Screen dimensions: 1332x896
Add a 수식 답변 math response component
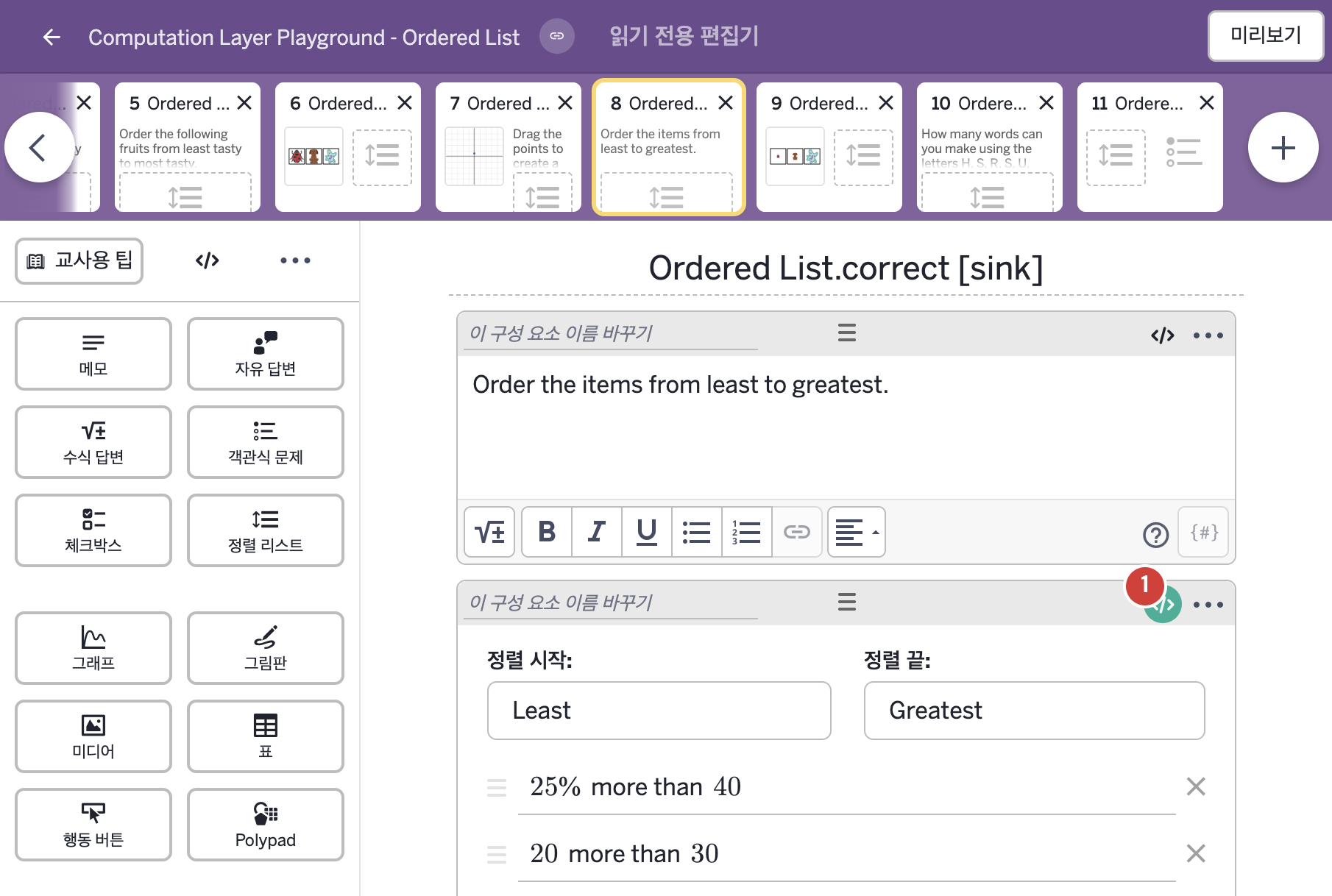click(x=93, y=442)
